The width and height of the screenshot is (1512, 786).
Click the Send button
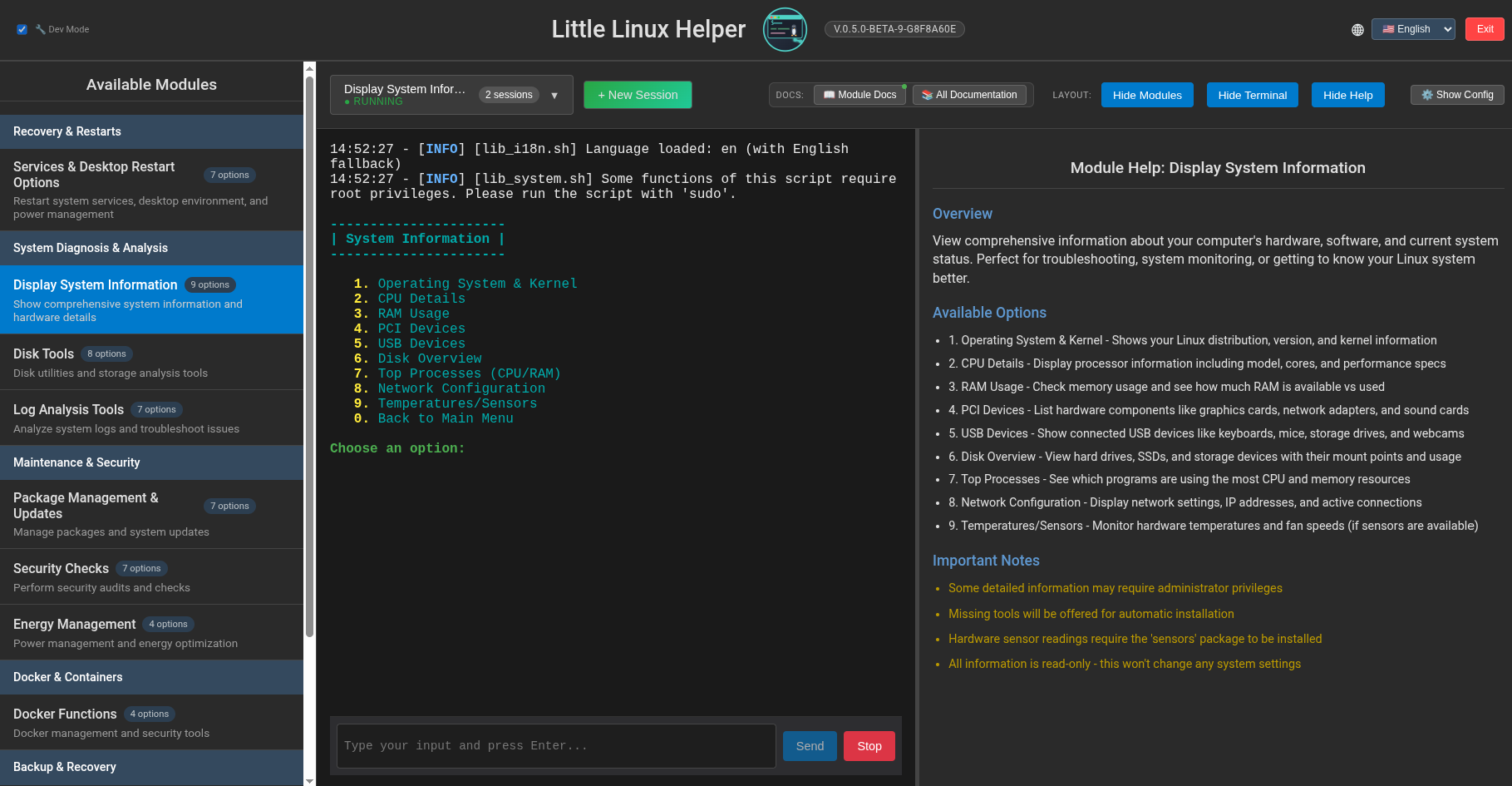pyautogui.click(x=810, y=746)
